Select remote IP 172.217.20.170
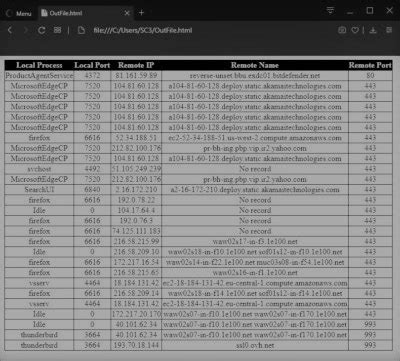400x361 pixels. [136, 314]
